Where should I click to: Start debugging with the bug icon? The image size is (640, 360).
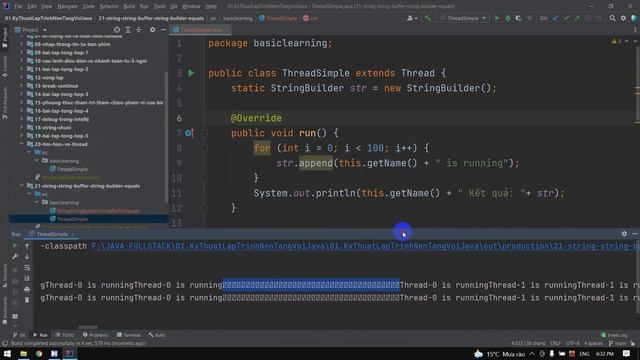point(508,18)
